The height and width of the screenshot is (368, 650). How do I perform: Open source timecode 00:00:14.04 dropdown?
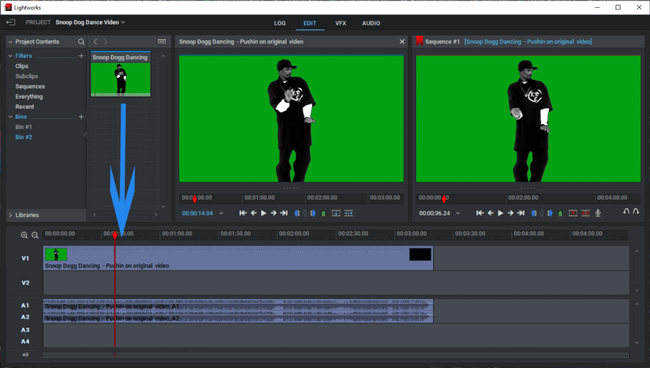point(221,213)
